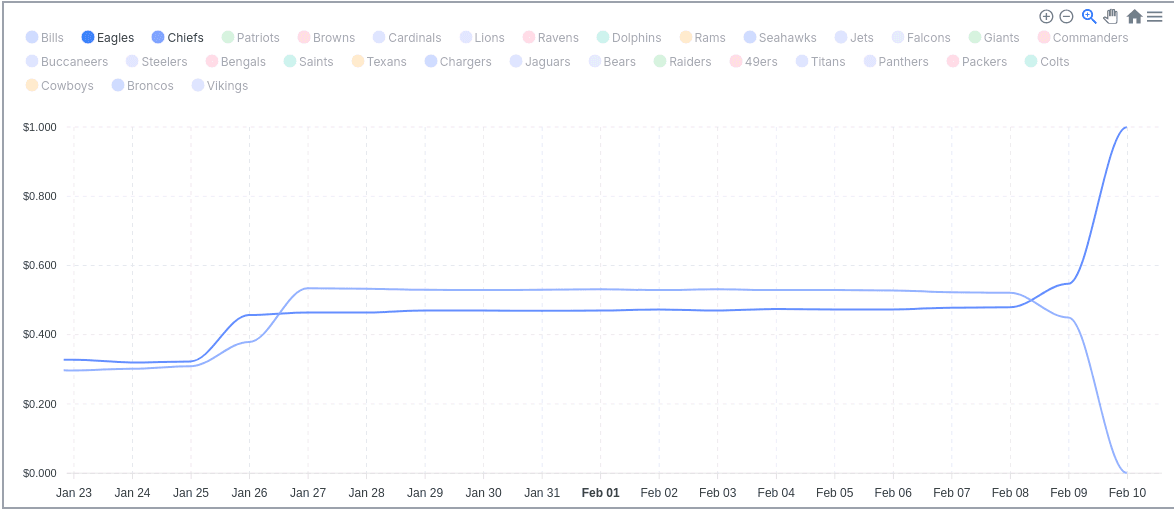
Task: Click the Jan 30 x-axis label
Action: coord(484,493)
